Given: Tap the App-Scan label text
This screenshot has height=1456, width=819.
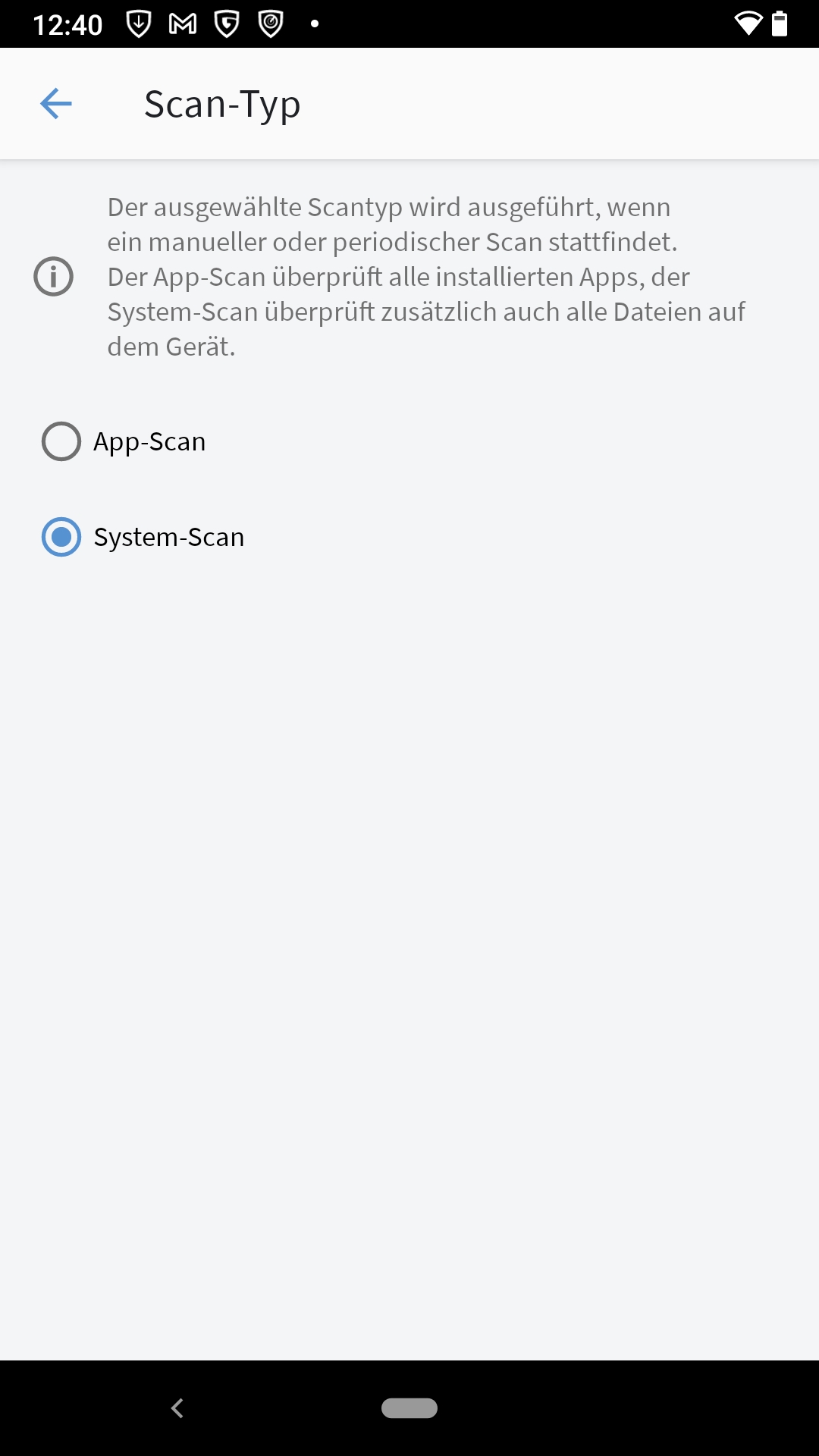Looking at the screenshot, I should point(149,441).
